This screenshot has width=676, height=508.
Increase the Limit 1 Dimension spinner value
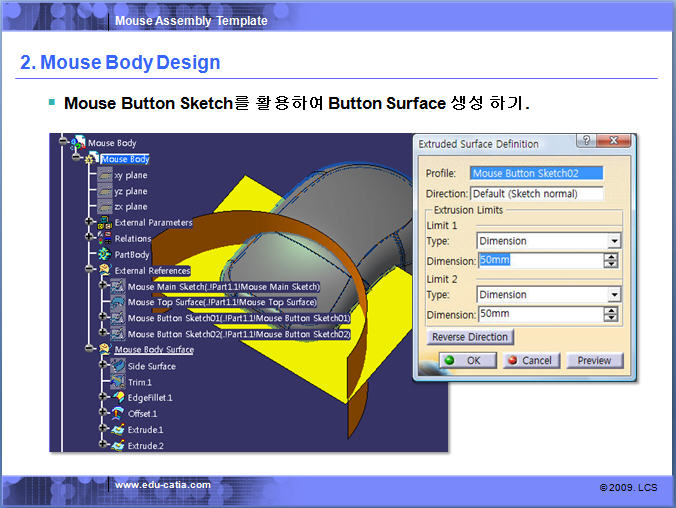click(610, 256)
